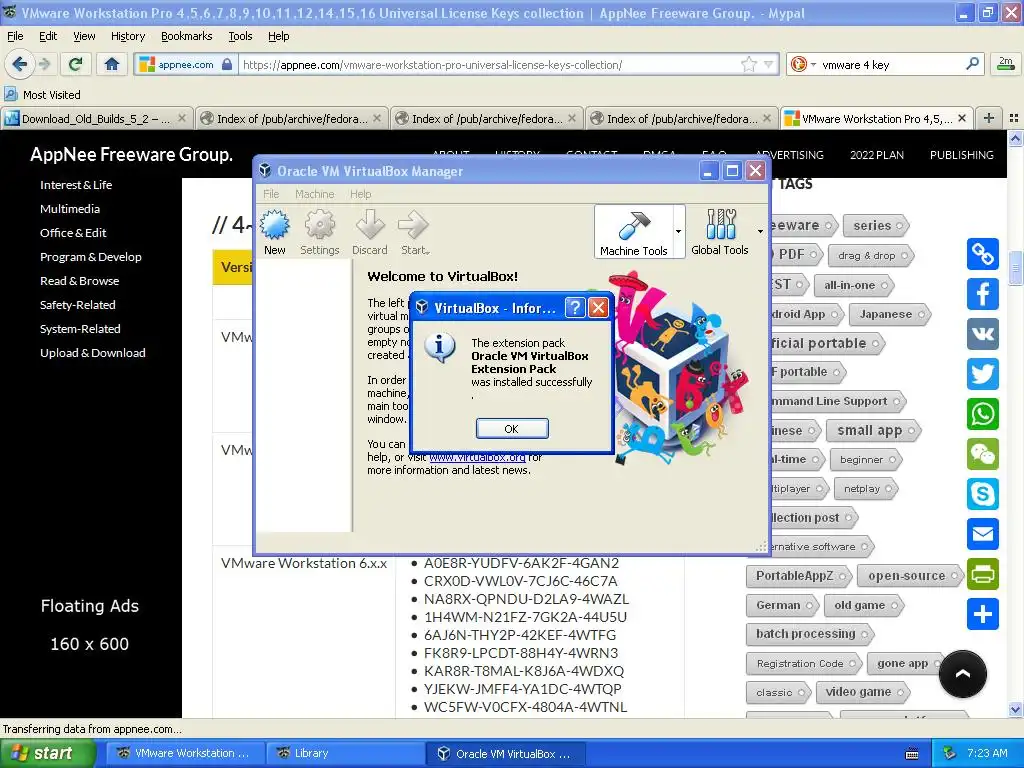Expand the Global Tools dropdown arrow
This screenshot has width=1024, height=768.
click(x=760, y=231)
